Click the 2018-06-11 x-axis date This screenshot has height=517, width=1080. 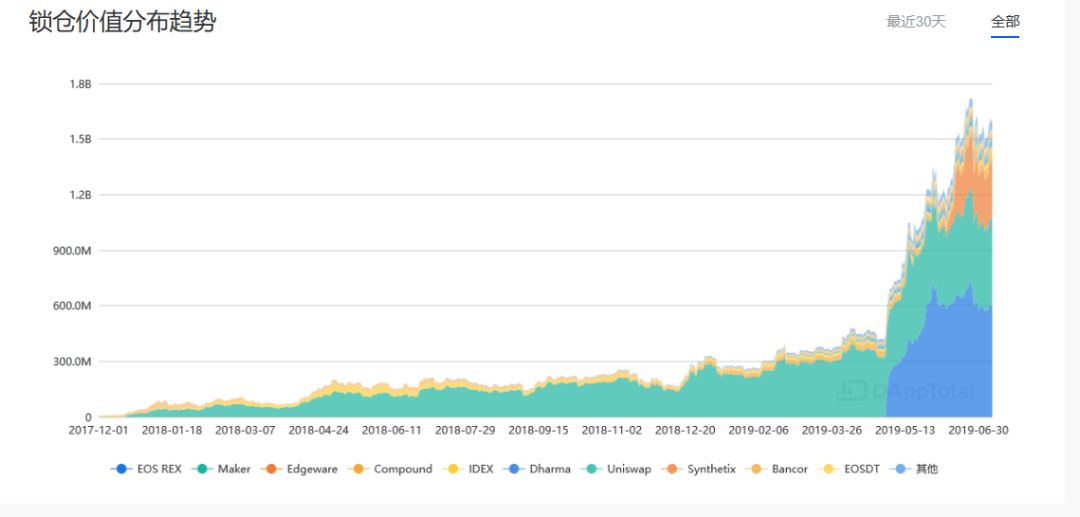coord(392,430)
